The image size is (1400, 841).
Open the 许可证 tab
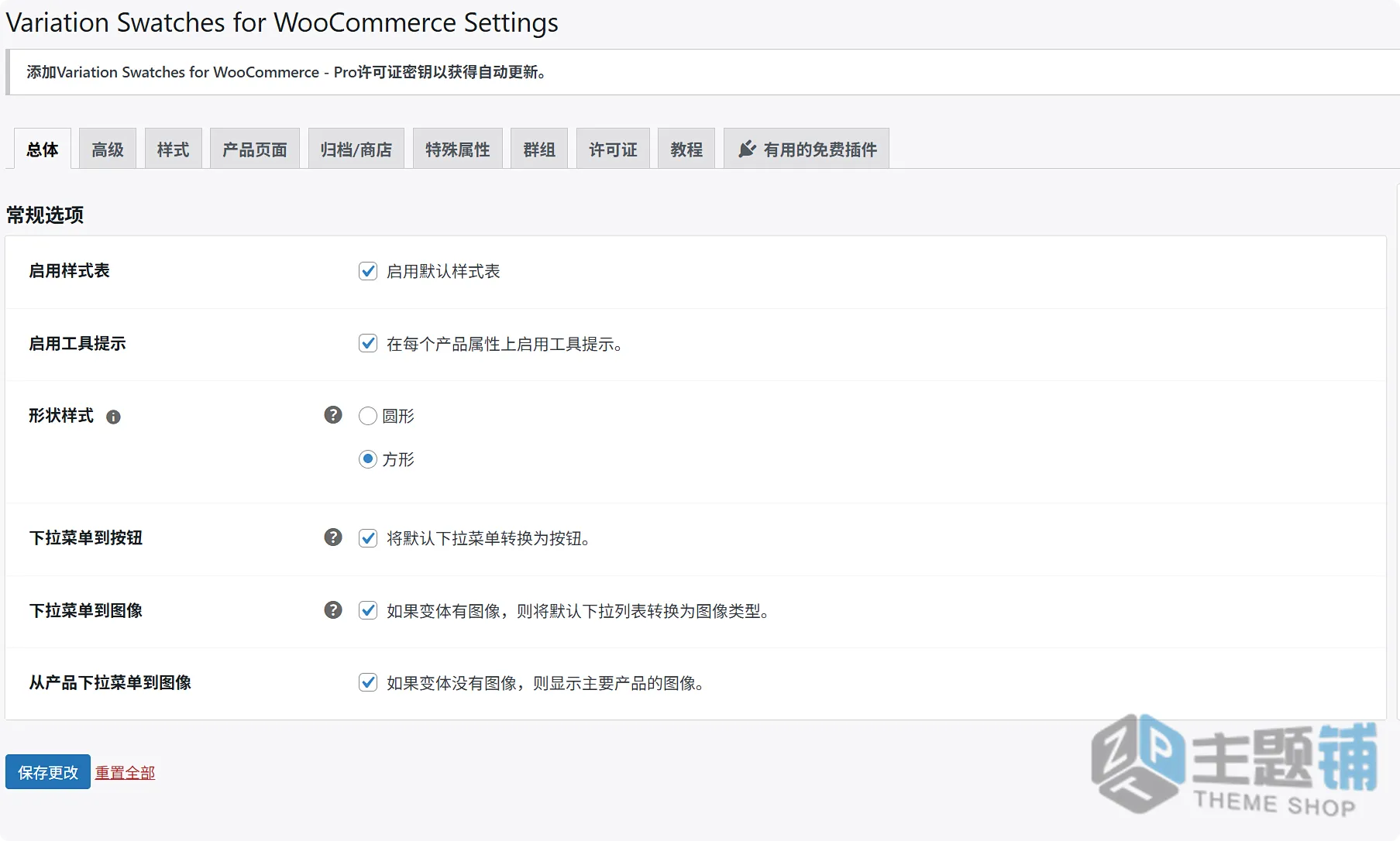click(613, 149)
